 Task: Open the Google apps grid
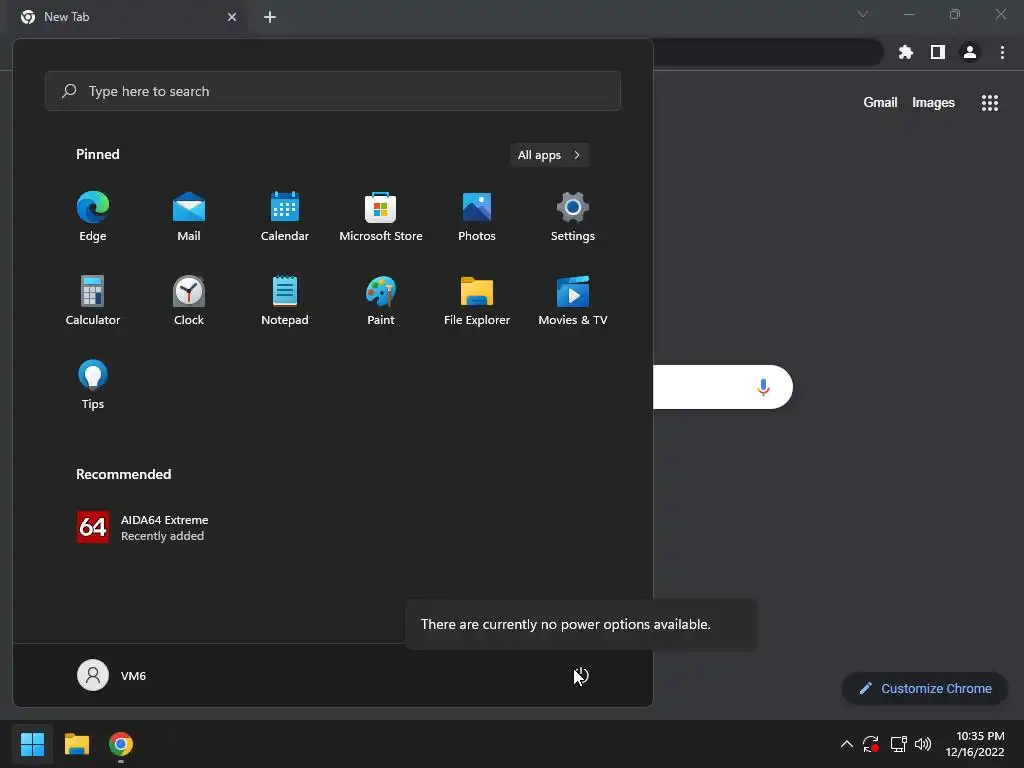(990, 103)
